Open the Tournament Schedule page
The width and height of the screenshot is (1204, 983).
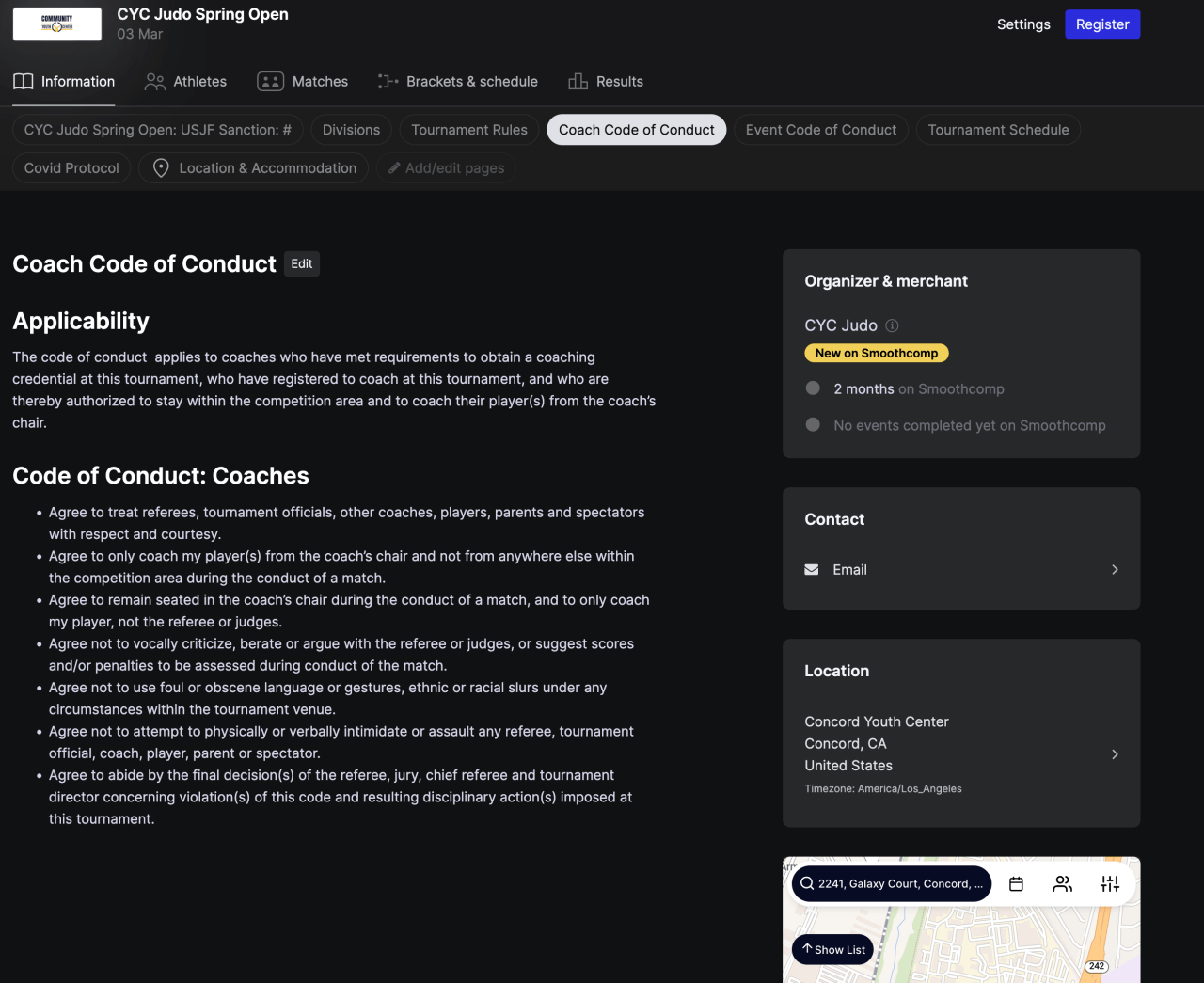point(998,129)
